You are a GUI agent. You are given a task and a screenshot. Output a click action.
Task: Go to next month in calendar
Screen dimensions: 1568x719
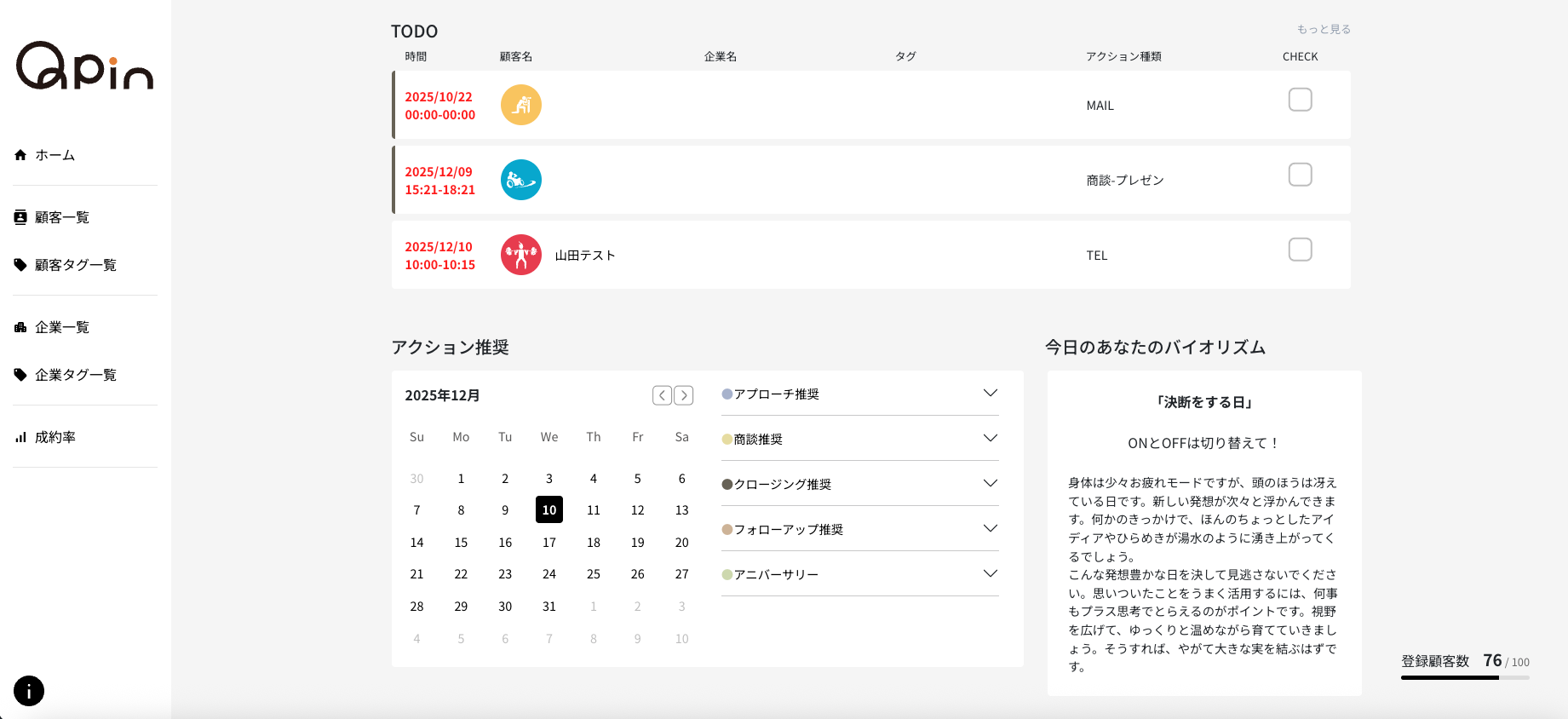coord(684,395)
